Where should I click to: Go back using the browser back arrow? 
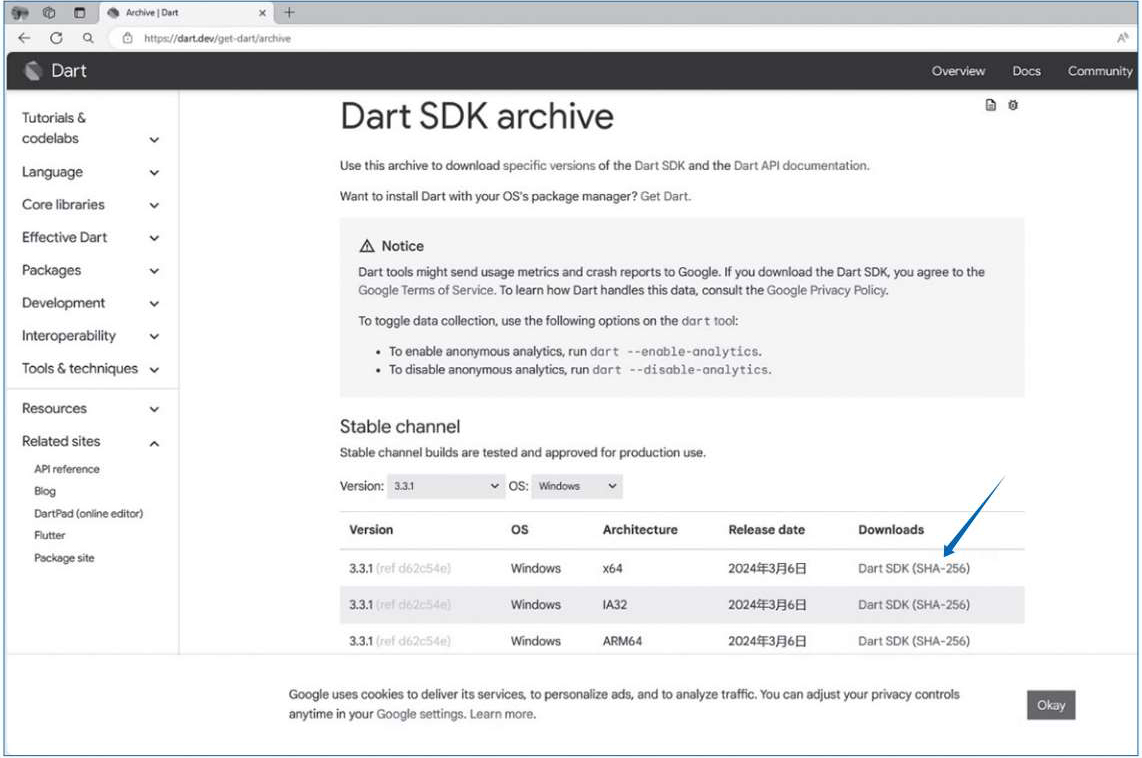point(25,38)
